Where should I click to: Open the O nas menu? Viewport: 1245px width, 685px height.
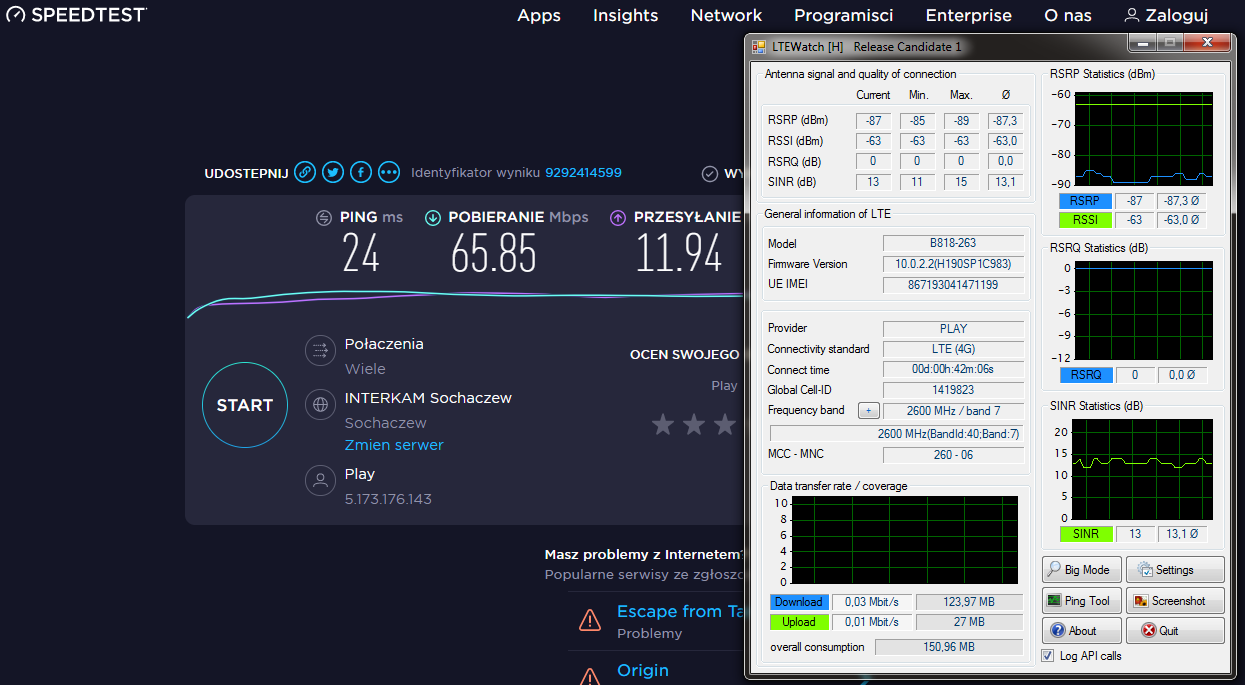point(1068,15)
